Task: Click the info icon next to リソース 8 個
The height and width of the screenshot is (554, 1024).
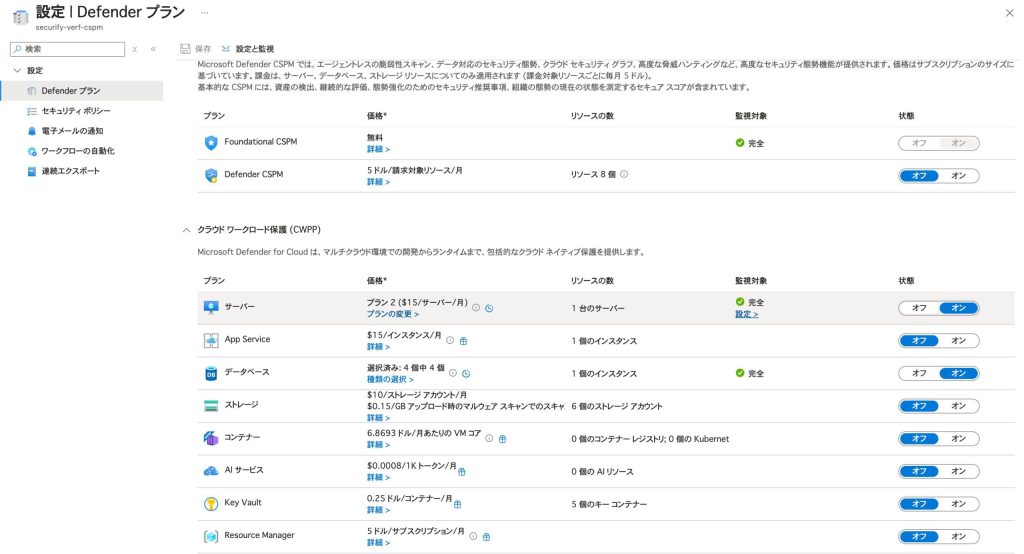Action: pyautogui.click(x=624, y=175)
